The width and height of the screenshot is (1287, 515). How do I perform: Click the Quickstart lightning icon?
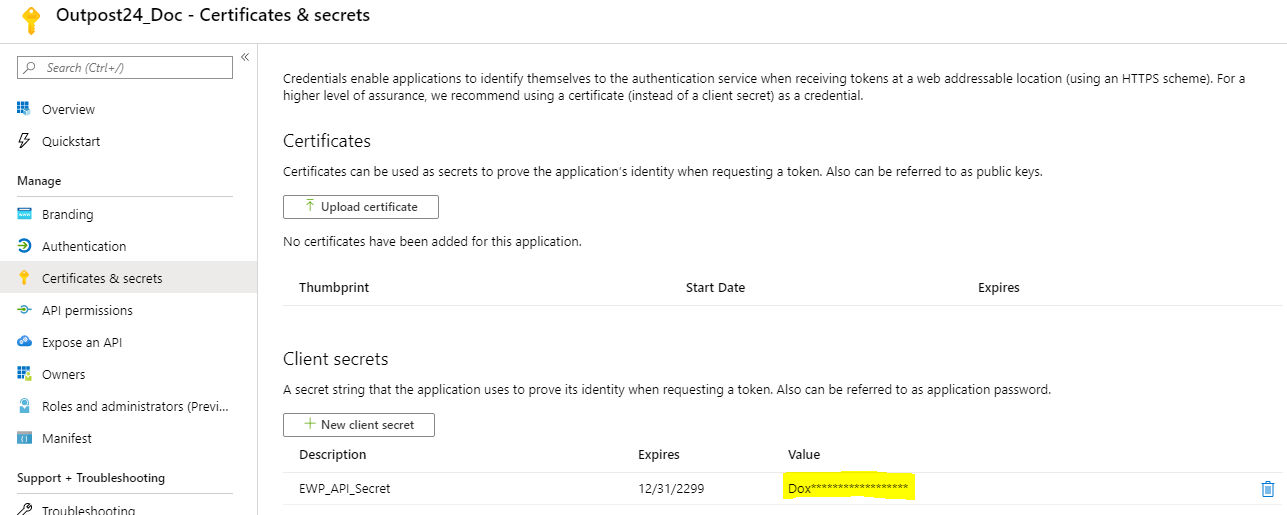pos(24,141)
